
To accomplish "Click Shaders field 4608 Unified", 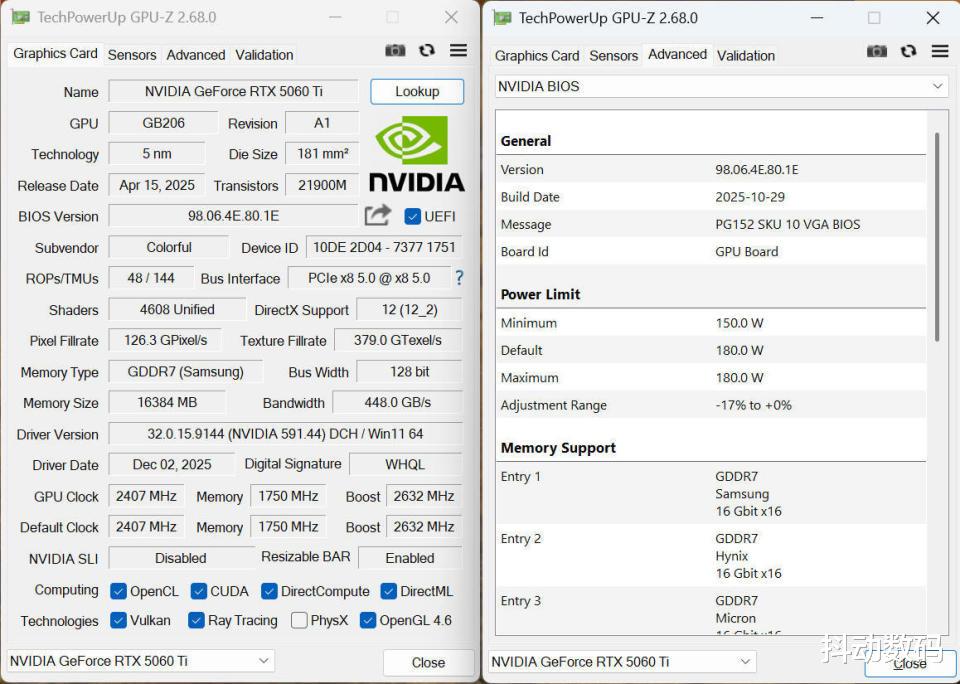I will click(x=177, y=309).
